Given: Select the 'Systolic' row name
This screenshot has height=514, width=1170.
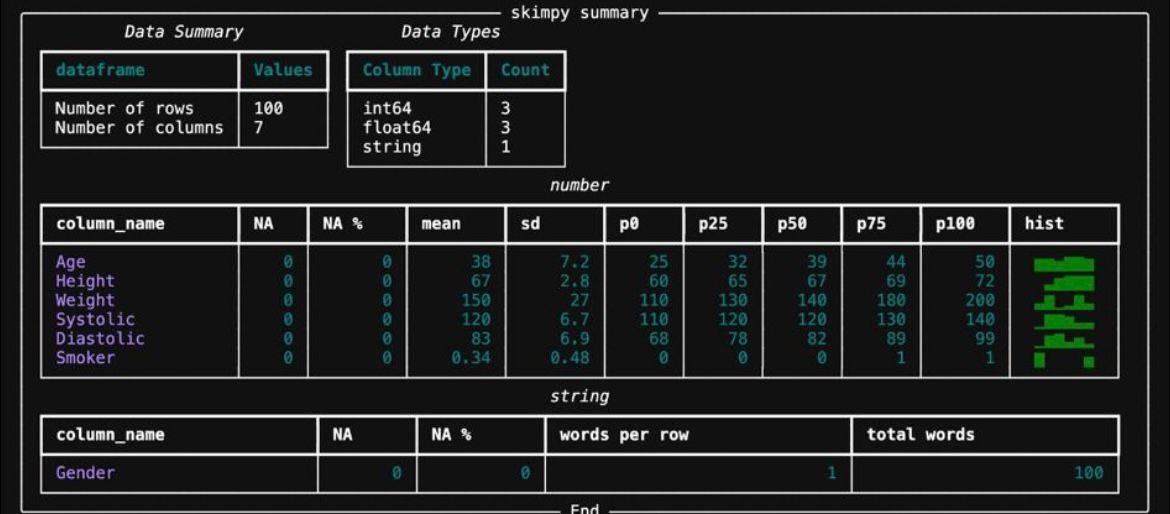Looking at the screenshot, I should point(95,319).
